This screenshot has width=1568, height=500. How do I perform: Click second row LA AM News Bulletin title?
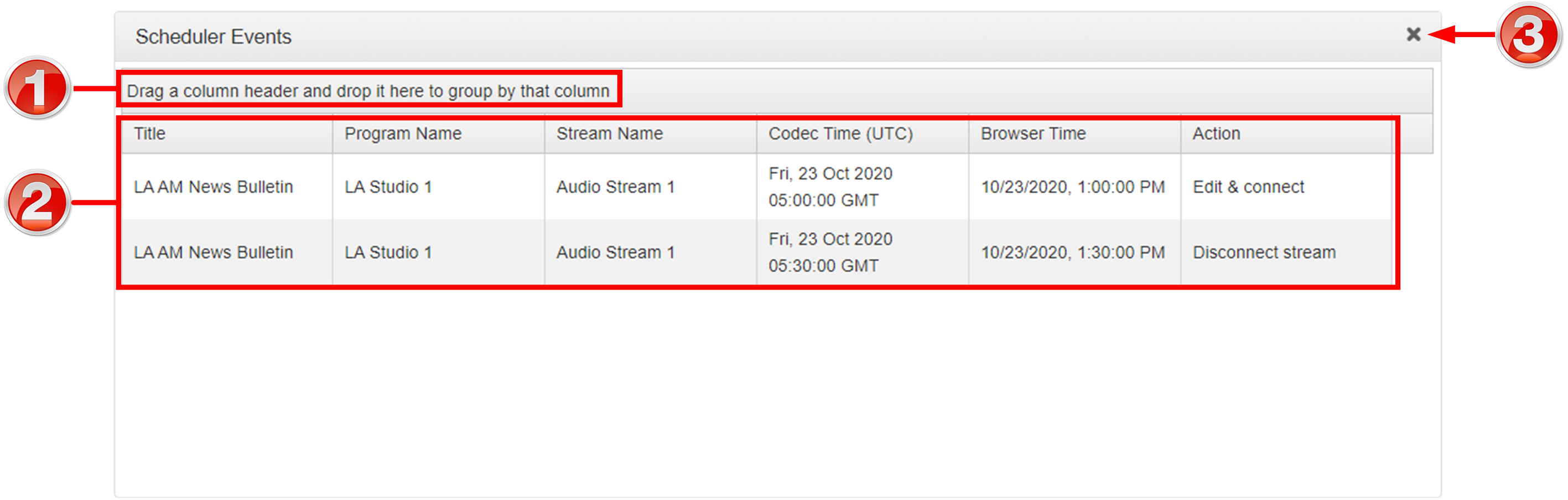click(213, 252)
